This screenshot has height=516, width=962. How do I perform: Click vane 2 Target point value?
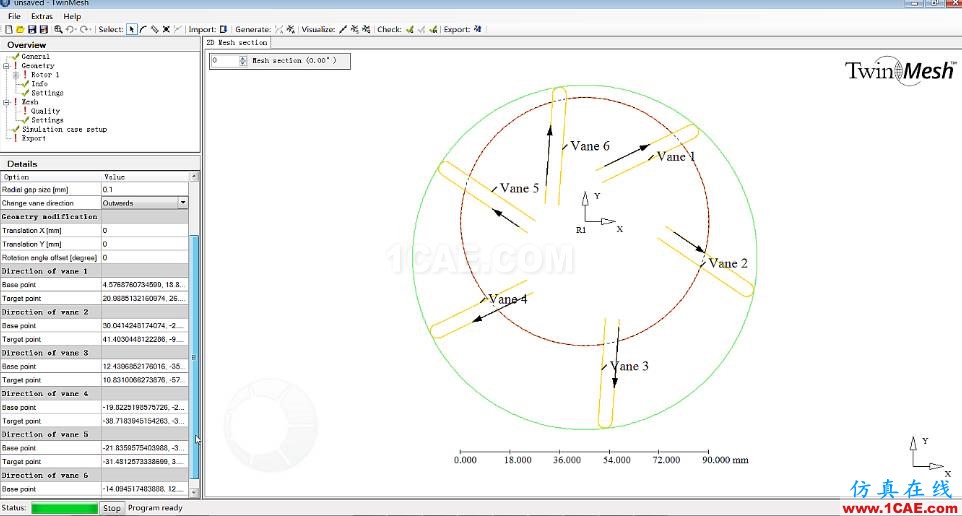[144, 339]
